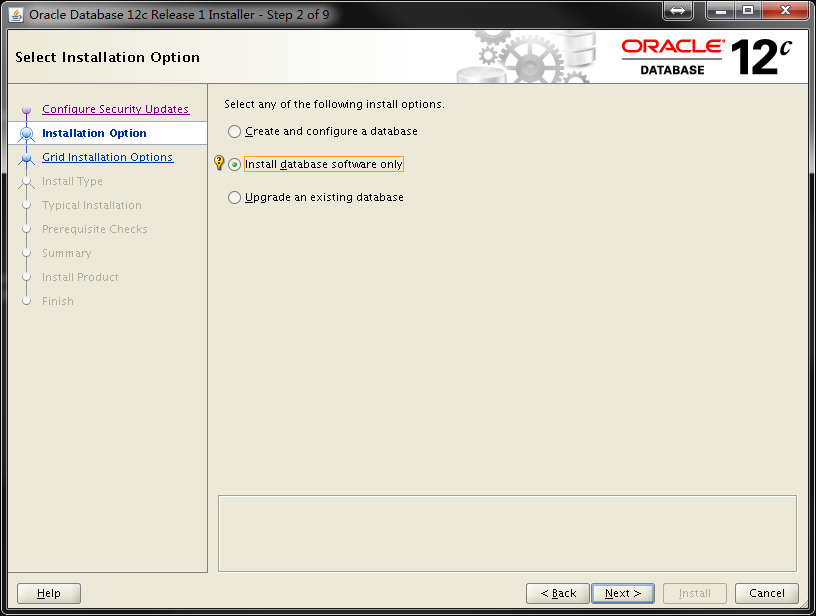The height and width of the screenshot is (616, 816).
Task: Click the empty message area panel
Action: (x=507, y=533)
